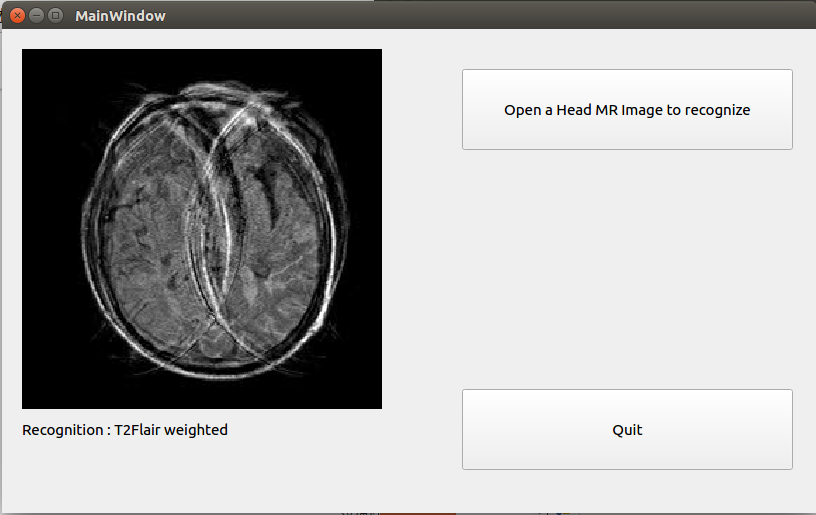Close the MainWindow with the red button
This screenshot has width=816, height=515.
click(x=17, y=16)
